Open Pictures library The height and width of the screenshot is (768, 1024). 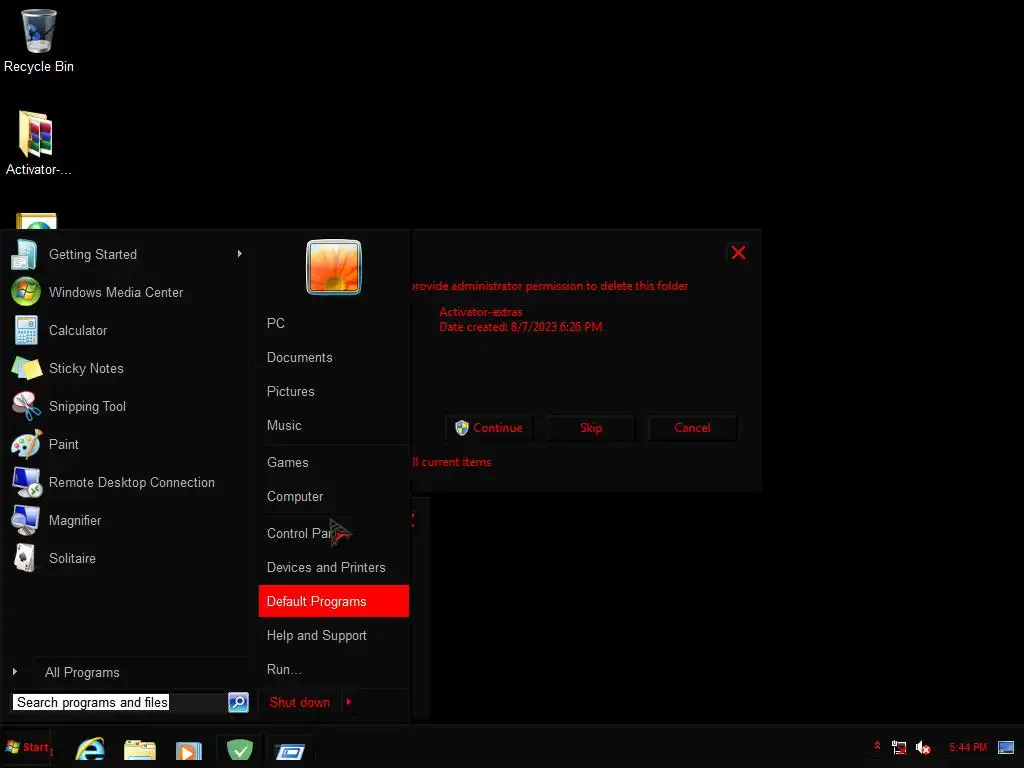click(x=334, y=391)
